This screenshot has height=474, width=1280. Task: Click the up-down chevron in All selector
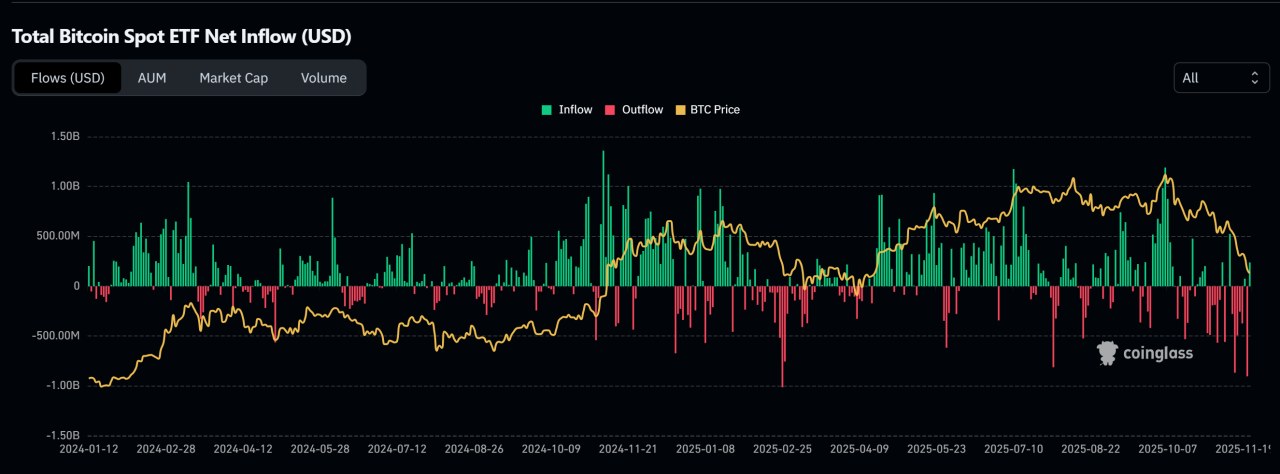click(1254, 78)
